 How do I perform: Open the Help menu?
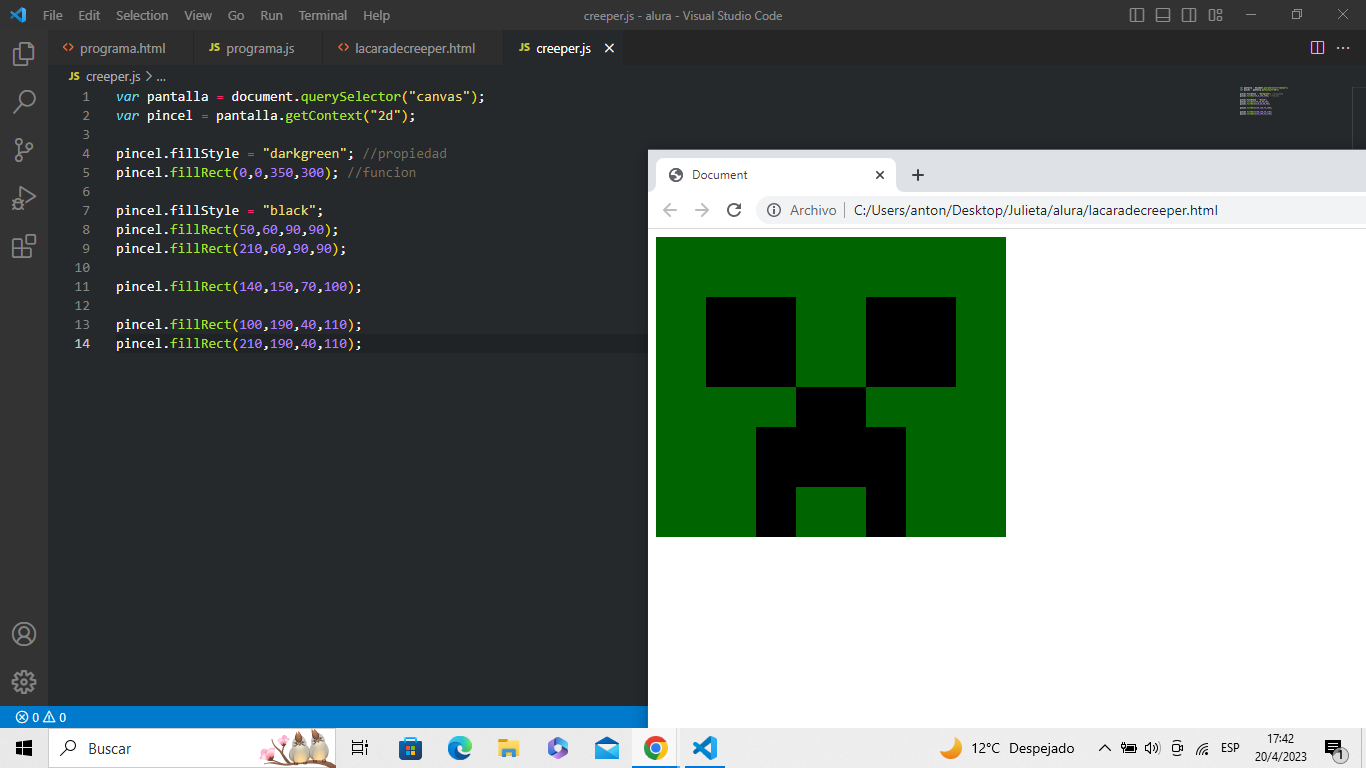(x=377, y=15)
